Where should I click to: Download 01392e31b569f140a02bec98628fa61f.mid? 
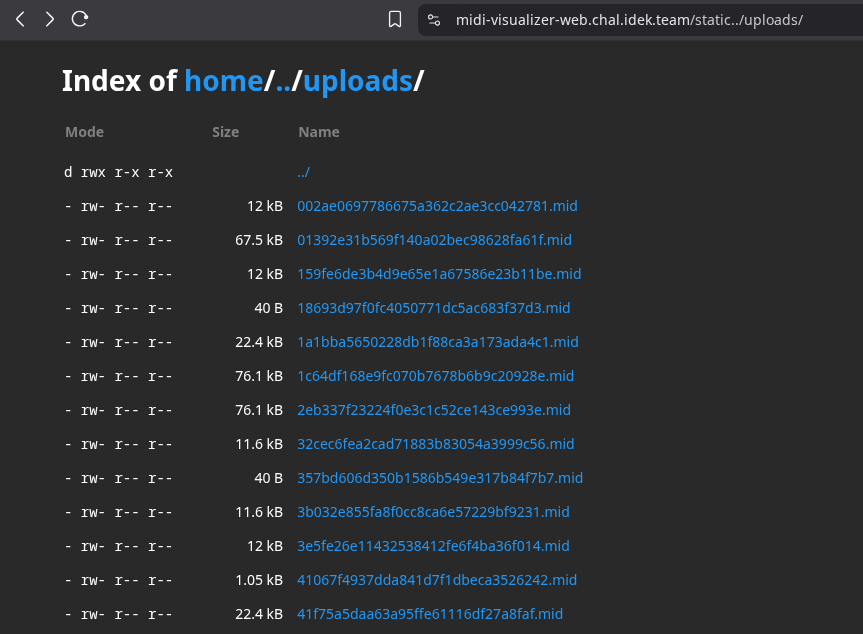click(433, 240)
